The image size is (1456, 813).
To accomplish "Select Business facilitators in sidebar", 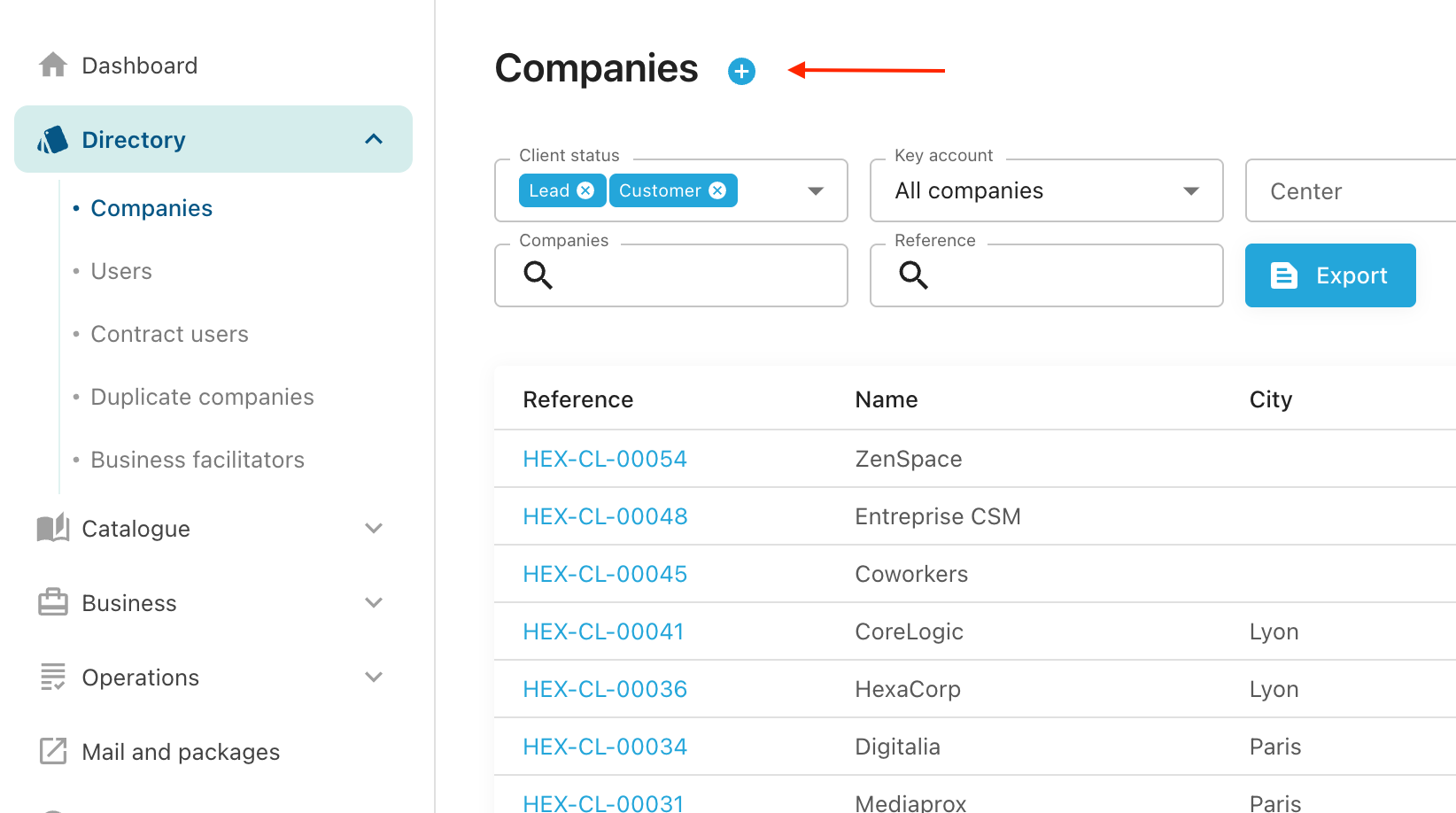I will tap(197, 460).
